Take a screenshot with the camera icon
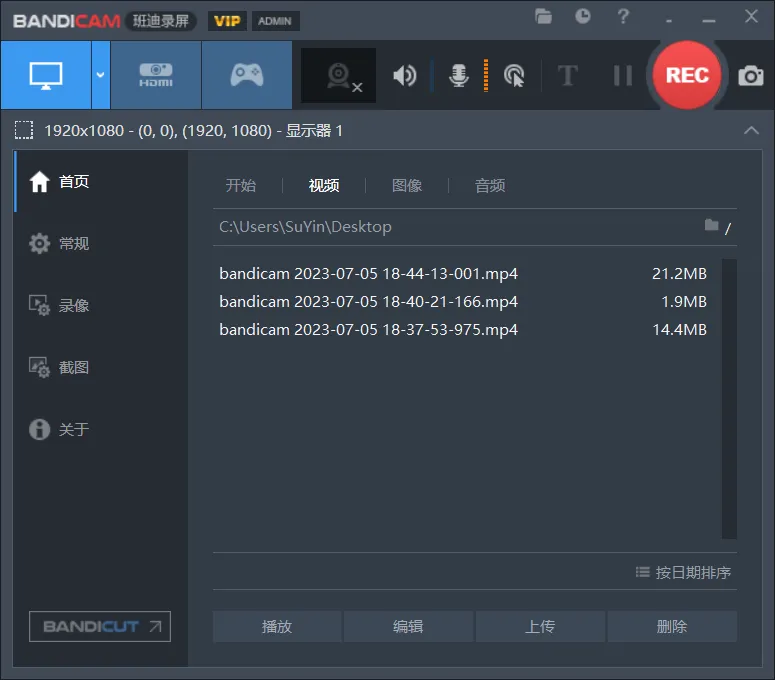This screenshot has height=680, width=775. (x=750, y=76)
